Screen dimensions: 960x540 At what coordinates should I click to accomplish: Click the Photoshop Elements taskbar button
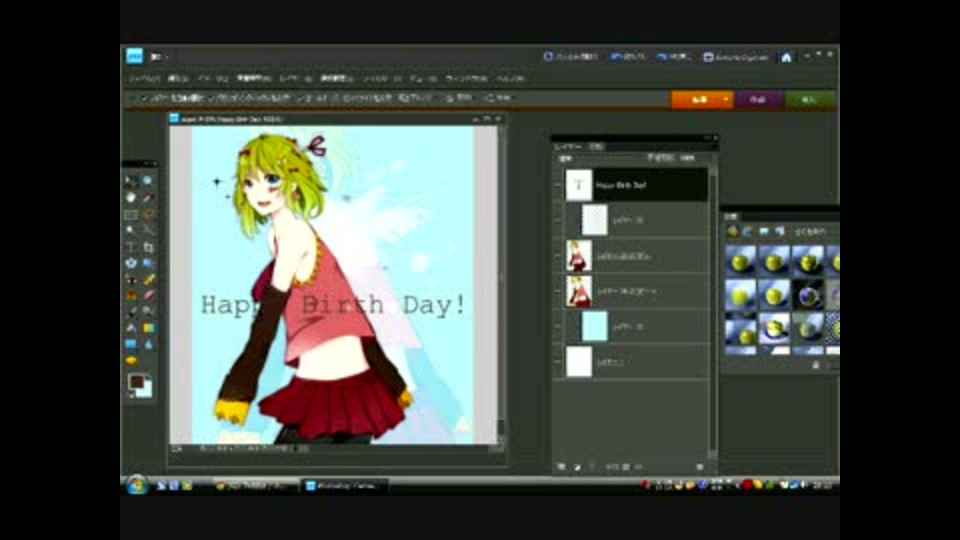(x=344, y=486)
